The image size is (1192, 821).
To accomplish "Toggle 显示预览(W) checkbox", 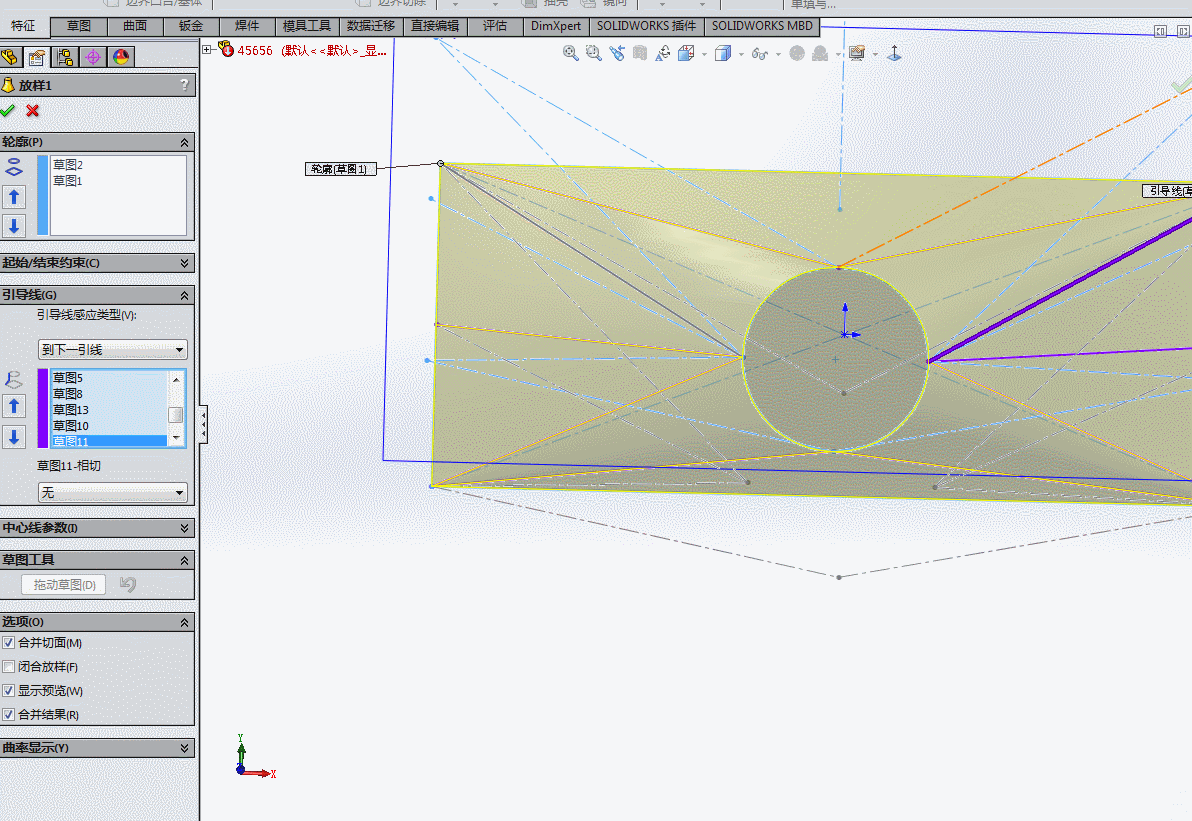I will click(8, 691).
